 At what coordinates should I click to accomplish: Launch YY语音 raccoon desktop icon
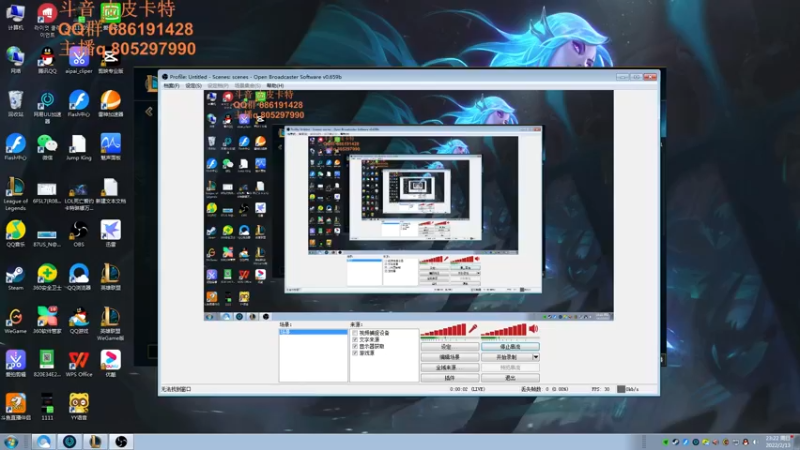tap(79, 407)
